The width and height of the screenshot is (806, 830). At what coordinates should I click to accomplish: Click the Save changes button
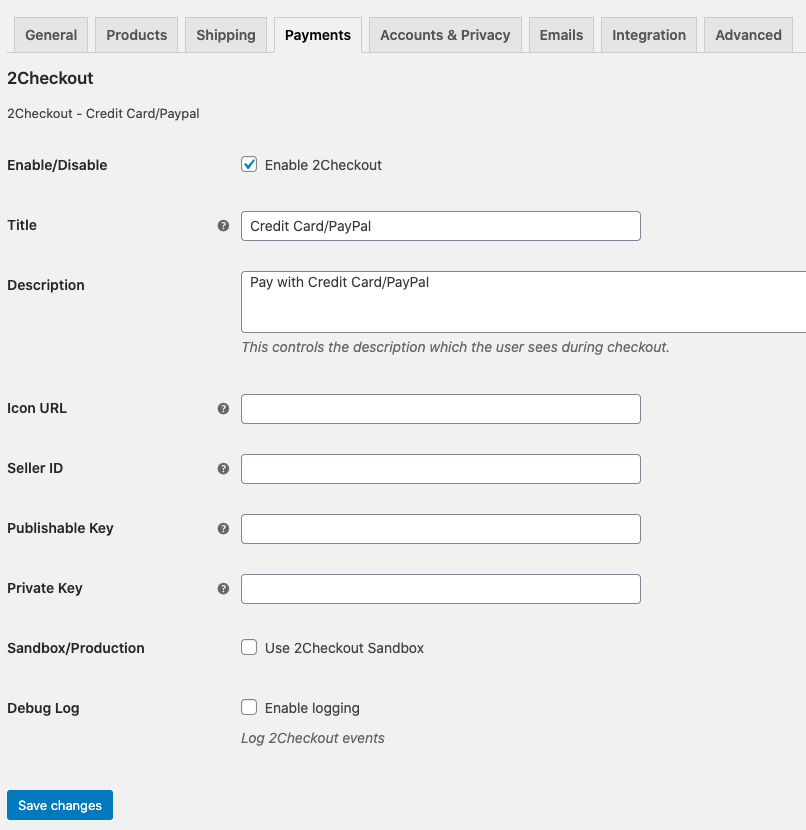click(x=60, y=805)
